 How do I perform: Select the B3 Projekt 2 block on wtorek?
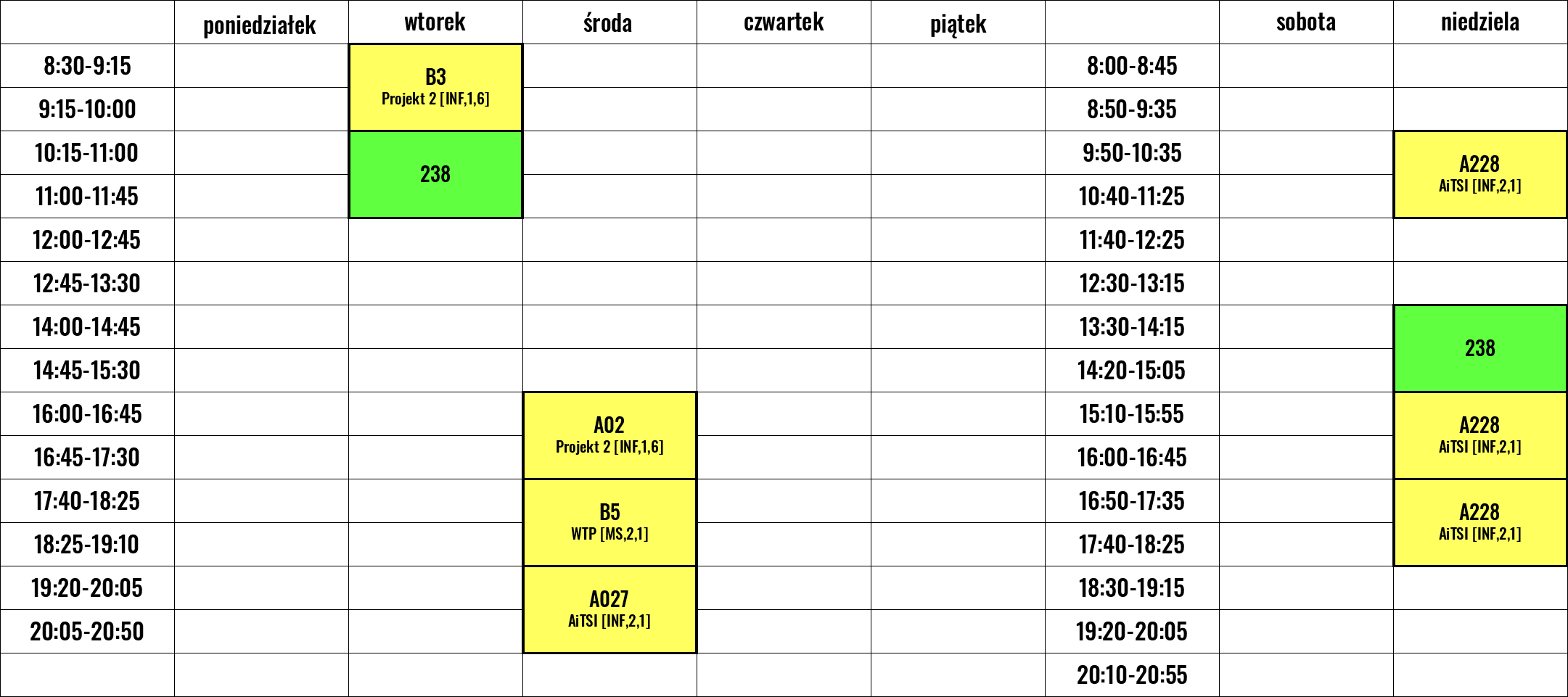coord(435,87)
